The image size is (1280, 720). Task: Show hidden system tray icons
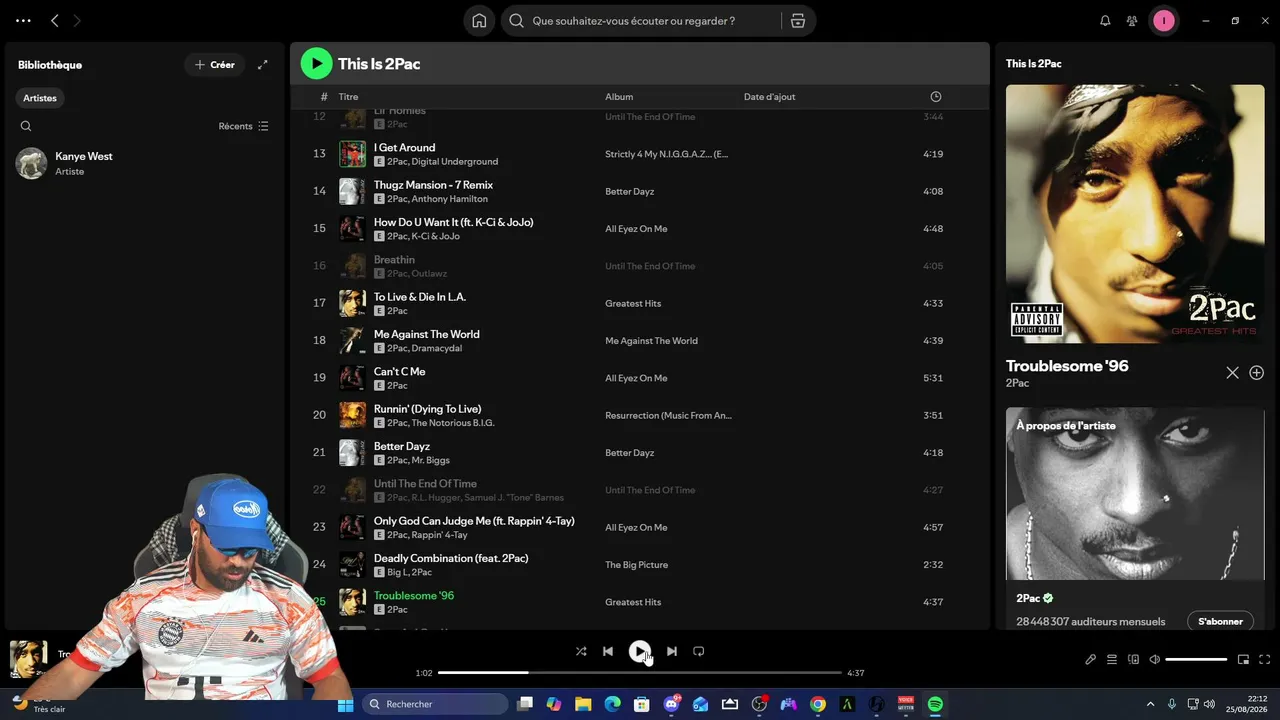[1150, 704]
